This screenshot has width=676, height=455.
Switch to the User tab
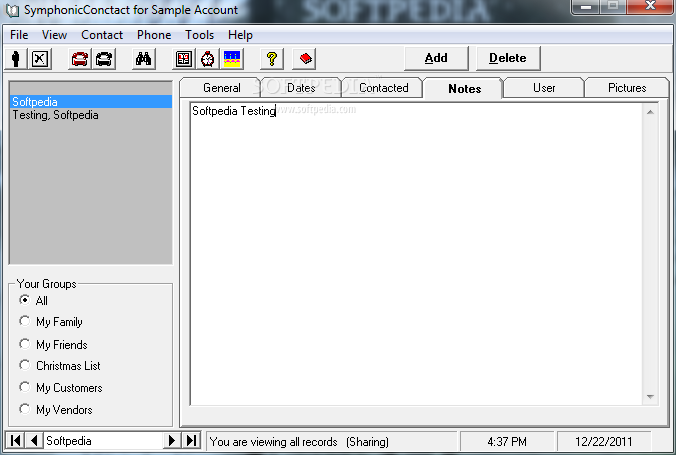544,88
